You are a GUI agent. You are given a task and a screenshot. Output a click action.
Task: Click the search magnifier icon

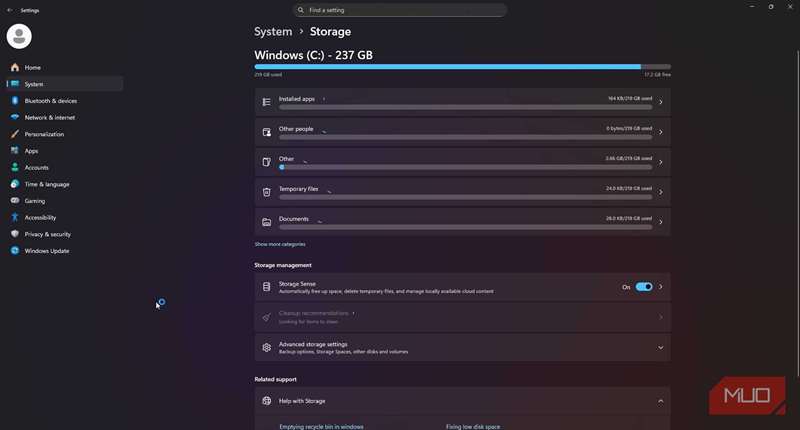coord(301,10)
